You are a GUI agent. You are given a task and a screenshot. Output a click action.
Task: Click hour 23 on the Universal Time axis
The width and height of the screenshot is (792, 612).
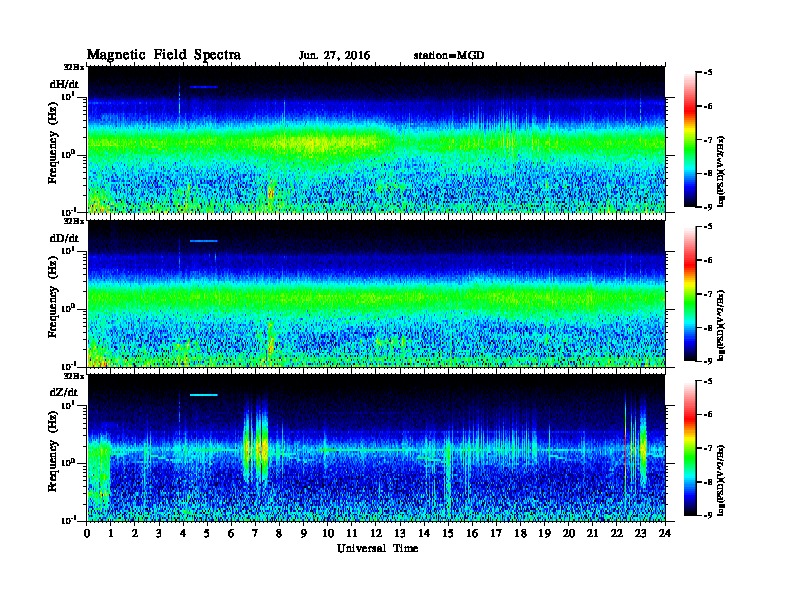[x=640, y=534]
